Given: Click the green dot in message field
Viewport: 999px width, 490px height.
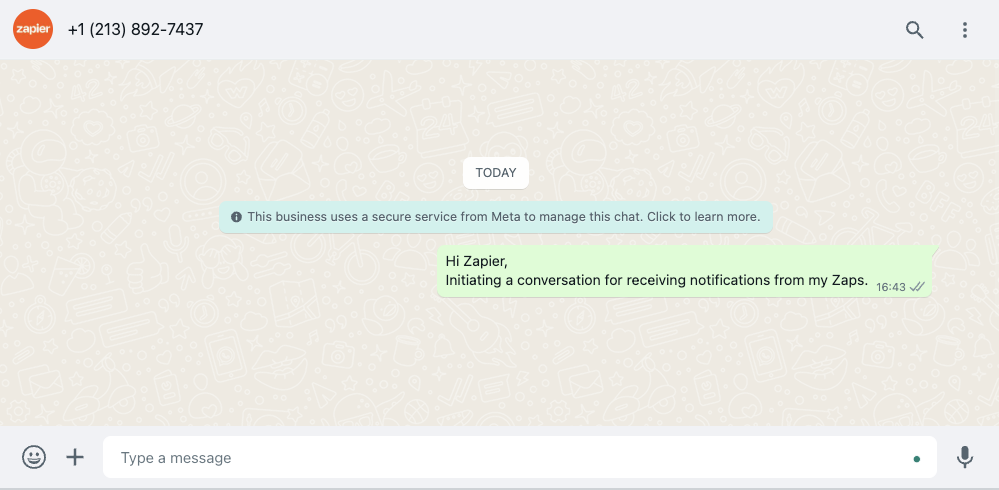Looking at the screenshot, I should pos(917,459).
